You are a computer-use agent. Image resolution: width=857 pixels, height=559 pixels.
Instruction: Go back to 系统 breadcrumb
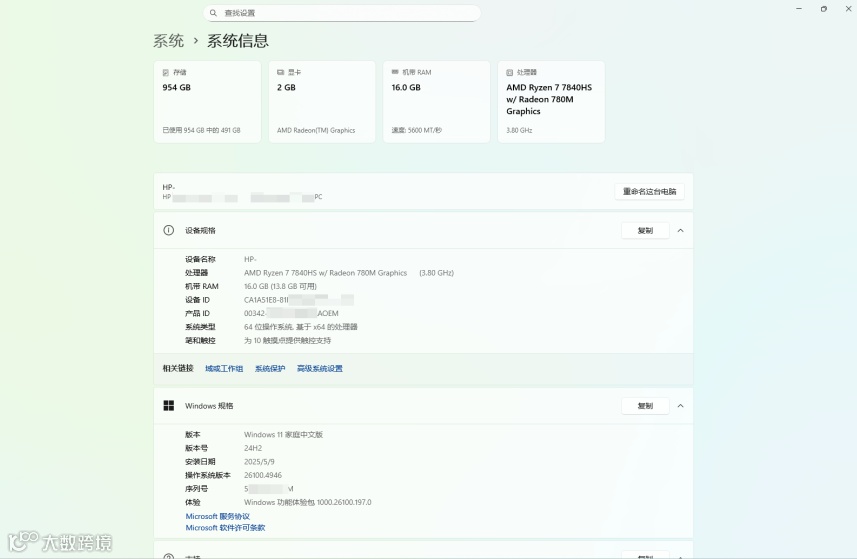[168, 41]
